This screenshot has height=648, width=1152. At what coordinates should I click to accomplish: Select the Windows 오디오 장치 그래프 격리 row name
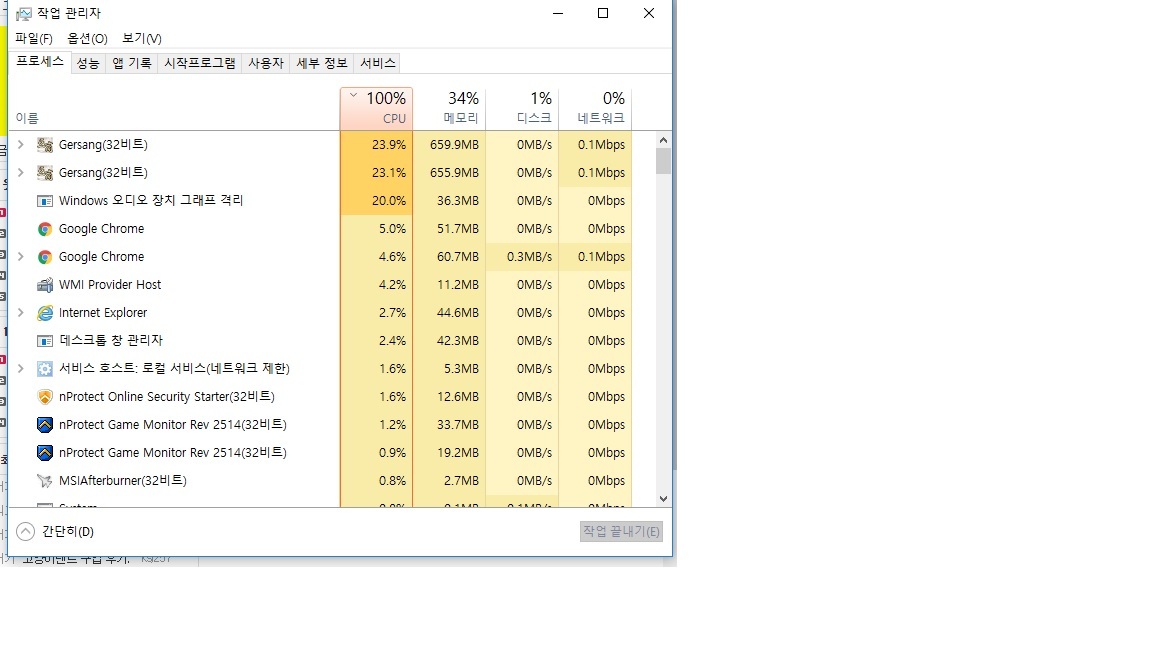click(x=151, y=201)
